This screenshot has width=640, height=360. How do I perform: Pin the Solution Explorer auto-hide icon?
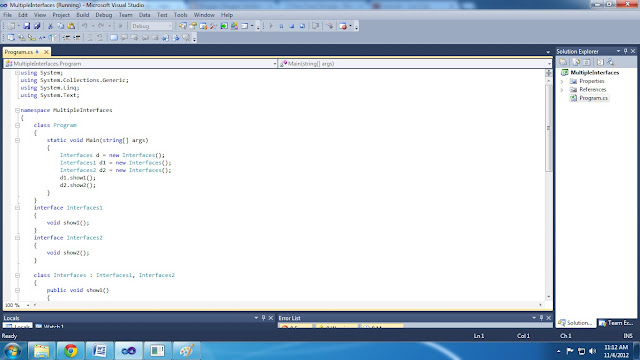pos(625,51)
